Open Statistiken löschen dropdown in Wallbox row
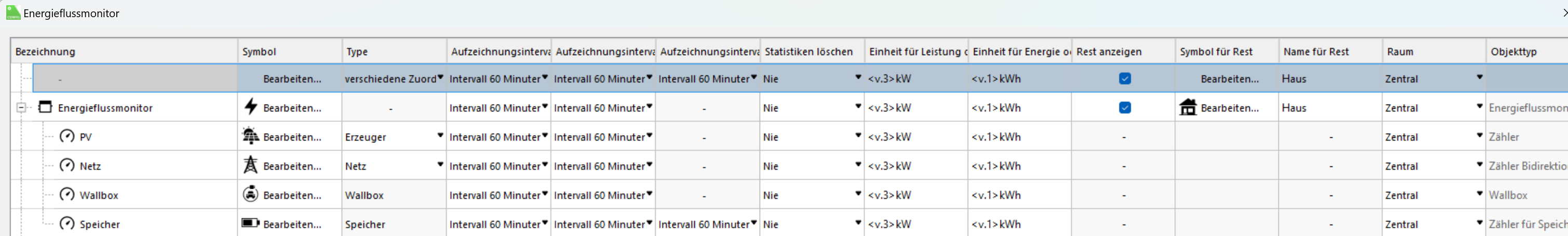 point(858,194)
